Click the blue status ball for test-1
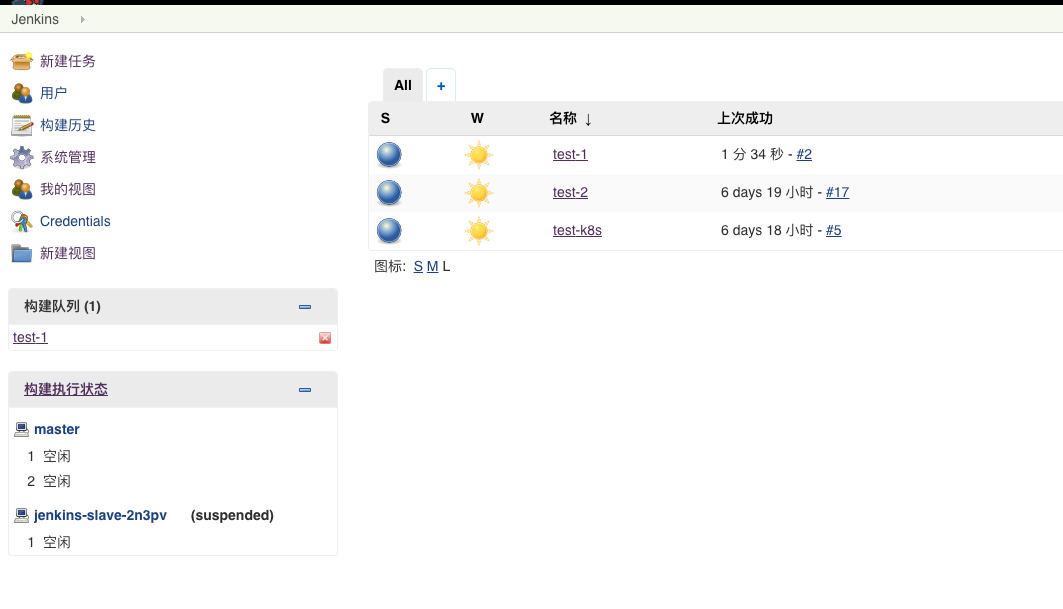The image size is (1063, 609). [389, 154]
